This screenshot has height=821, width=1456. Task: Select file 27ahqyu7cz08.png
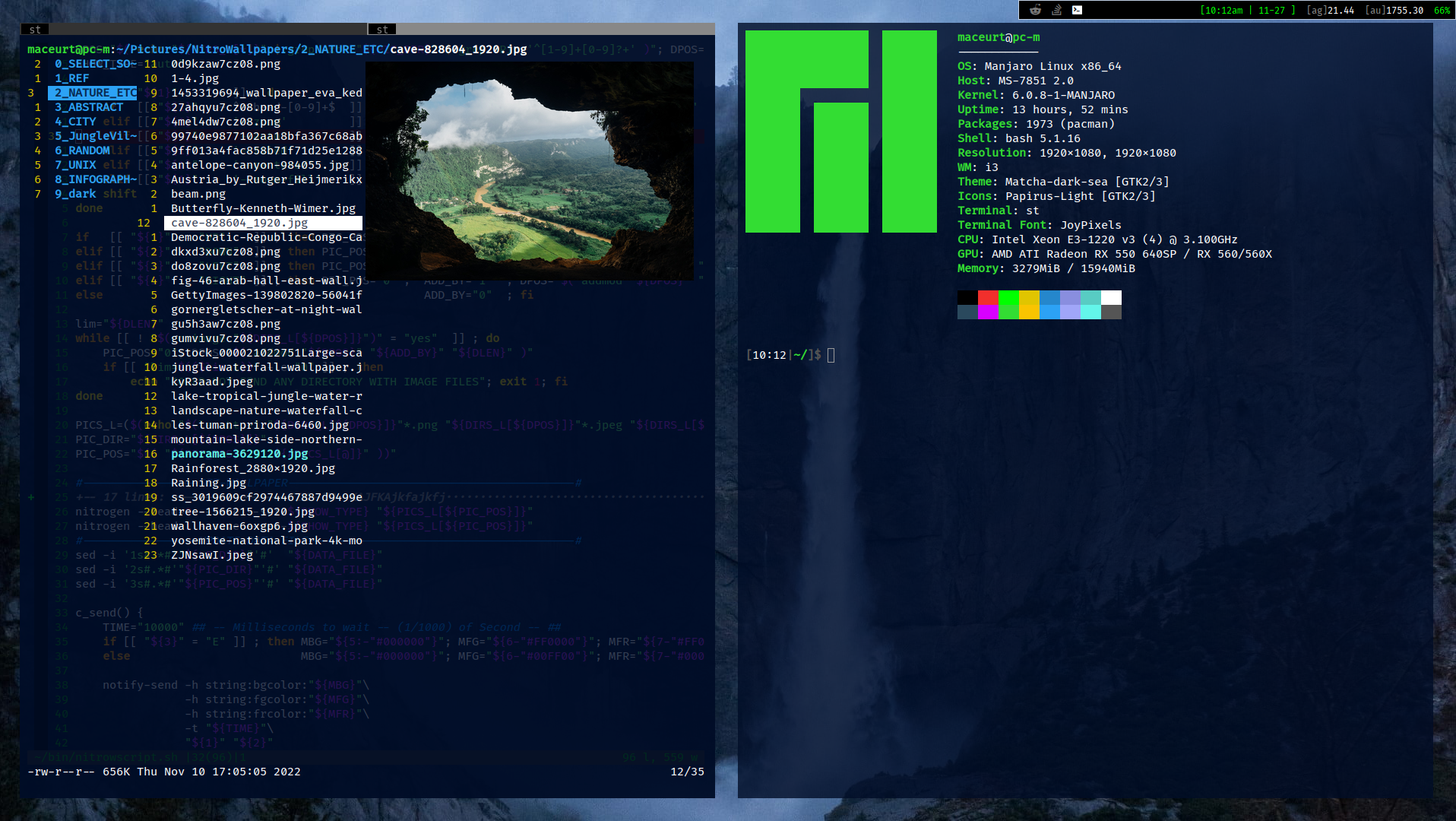(226, 107)
